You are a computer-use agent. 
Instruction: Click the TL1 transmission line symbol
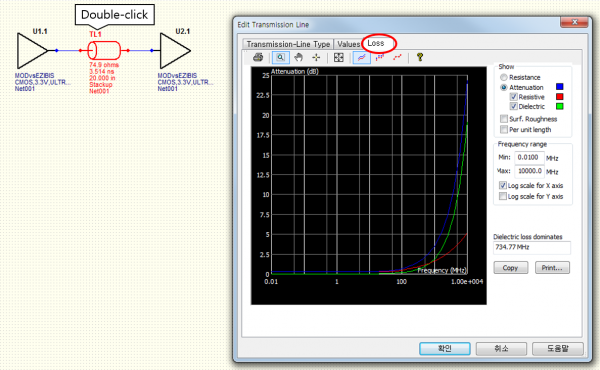104,50
